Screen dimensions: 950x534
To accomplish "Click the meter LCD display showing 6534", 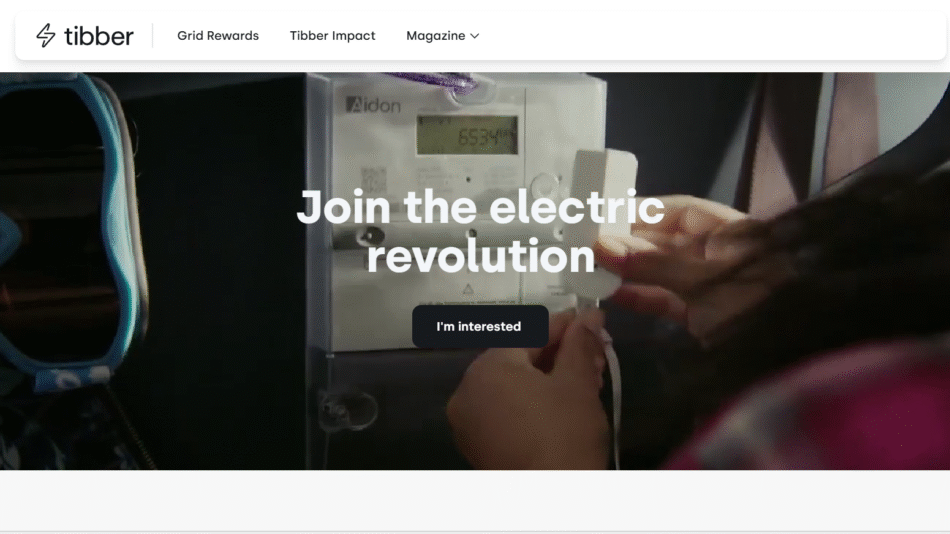I will [467, 135].
